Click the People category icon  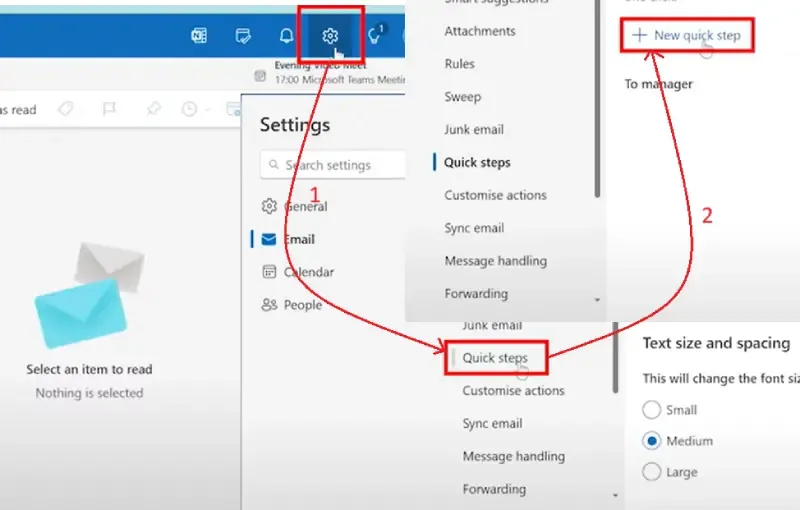coord(269,304)
